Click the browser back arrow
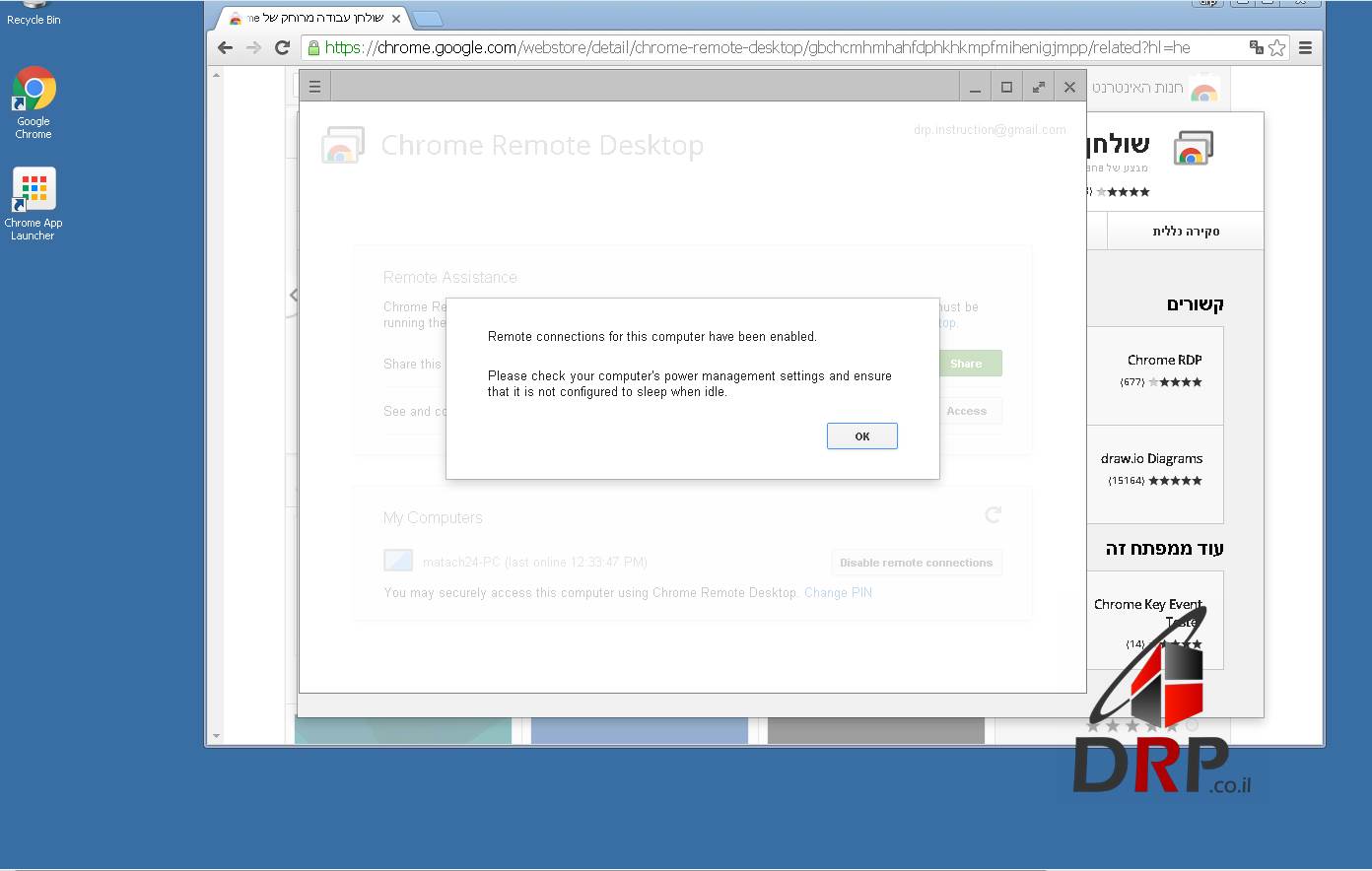1372x871 pixels. [x=225, y=47]
